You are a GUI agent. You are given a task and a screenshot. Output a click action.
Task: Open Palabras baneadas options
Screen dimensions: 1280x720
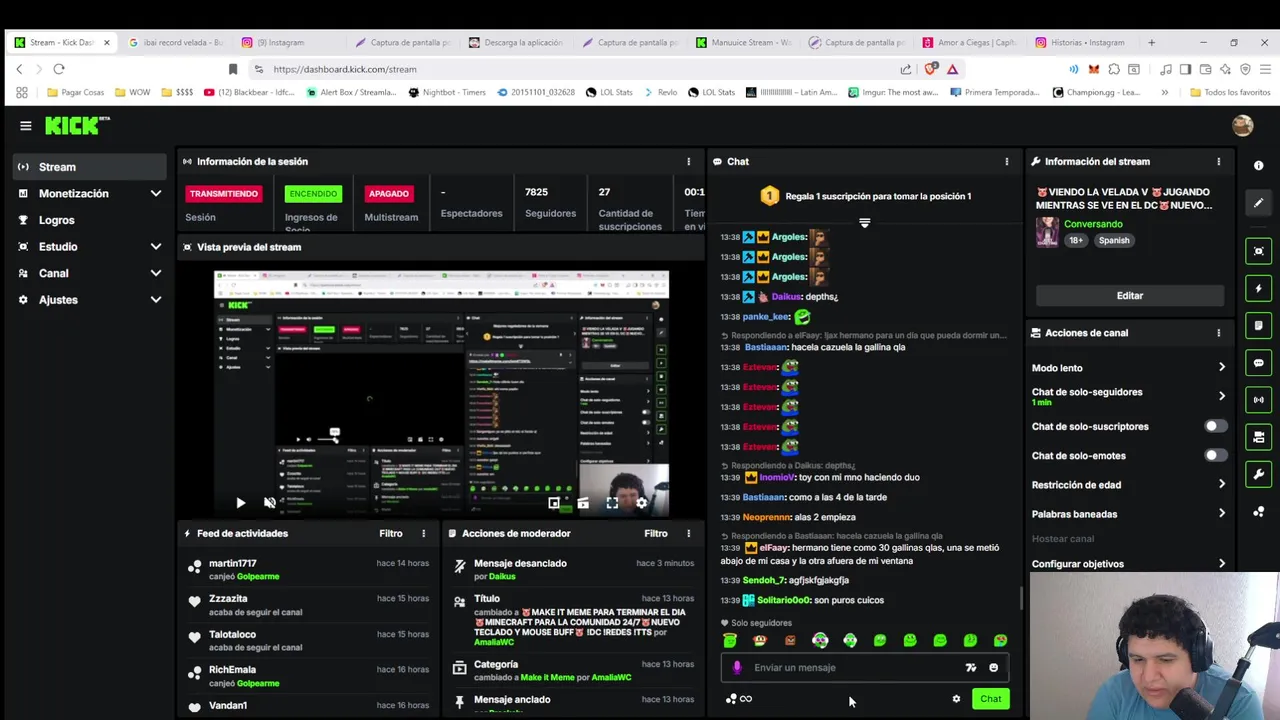[x=1128, y=514]
